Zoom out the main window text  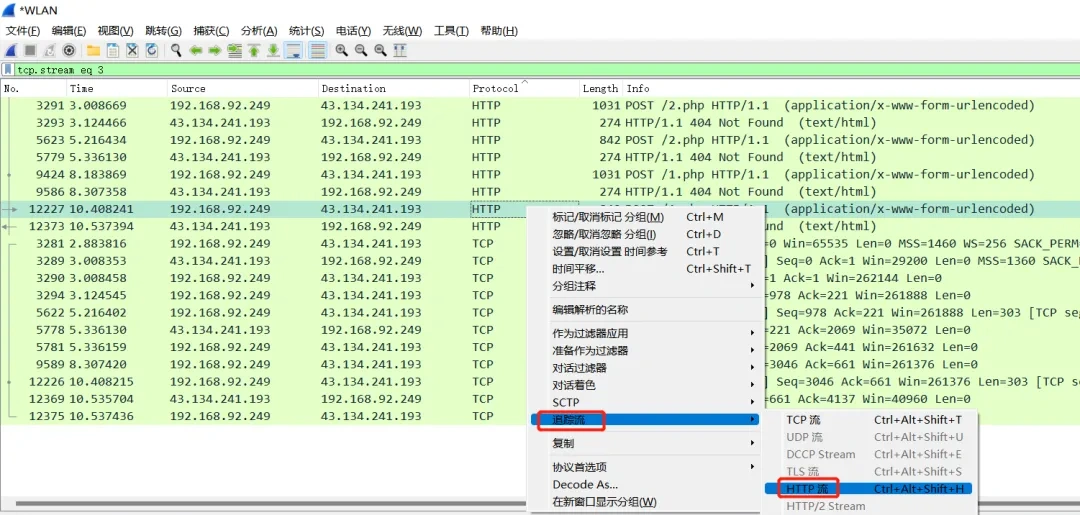(360, 50)
